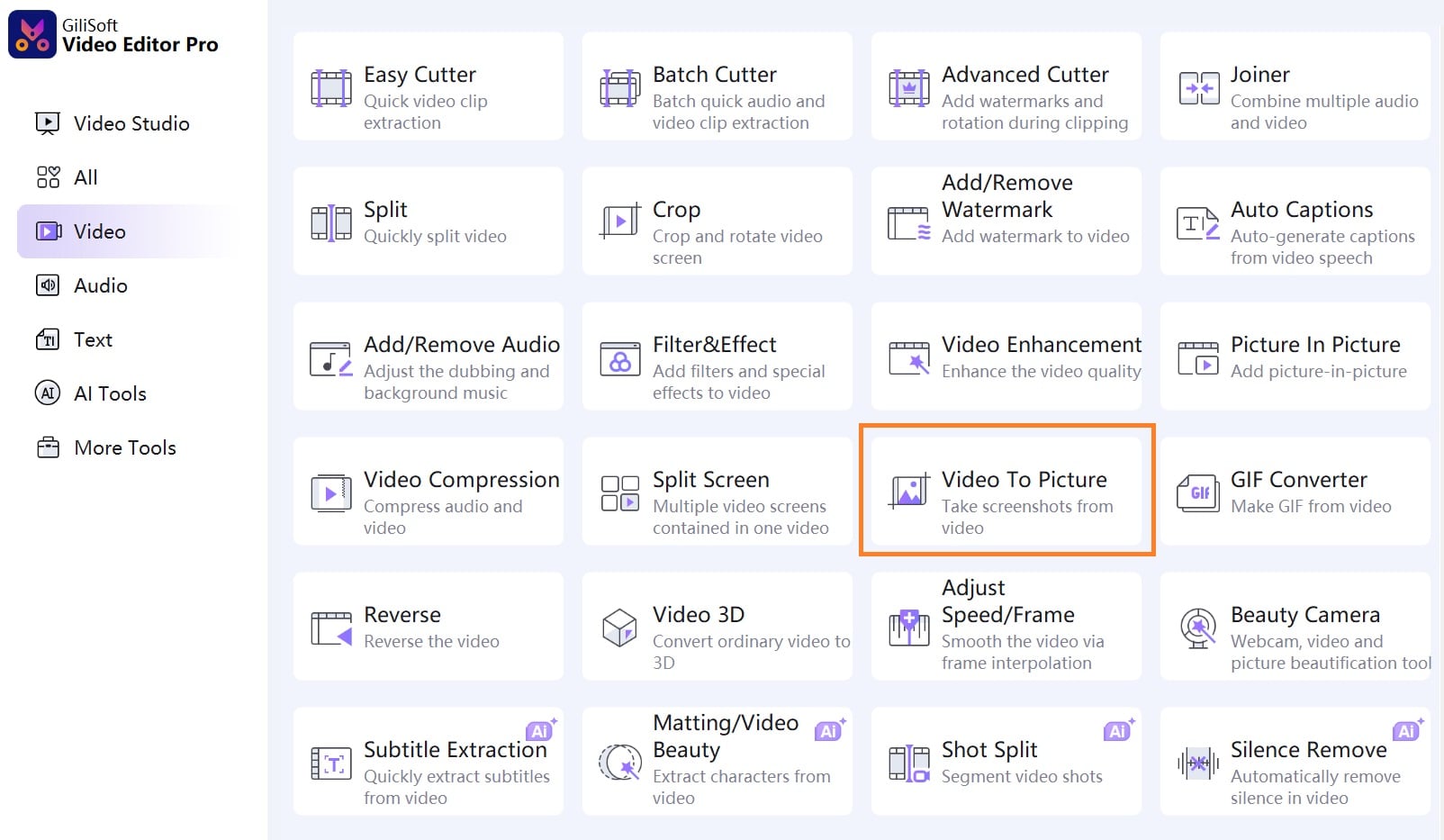The width and height of the screenshot is (1444, 840).
Task: Click the Advanced Cutter crown icon
Action: (909, 88)
